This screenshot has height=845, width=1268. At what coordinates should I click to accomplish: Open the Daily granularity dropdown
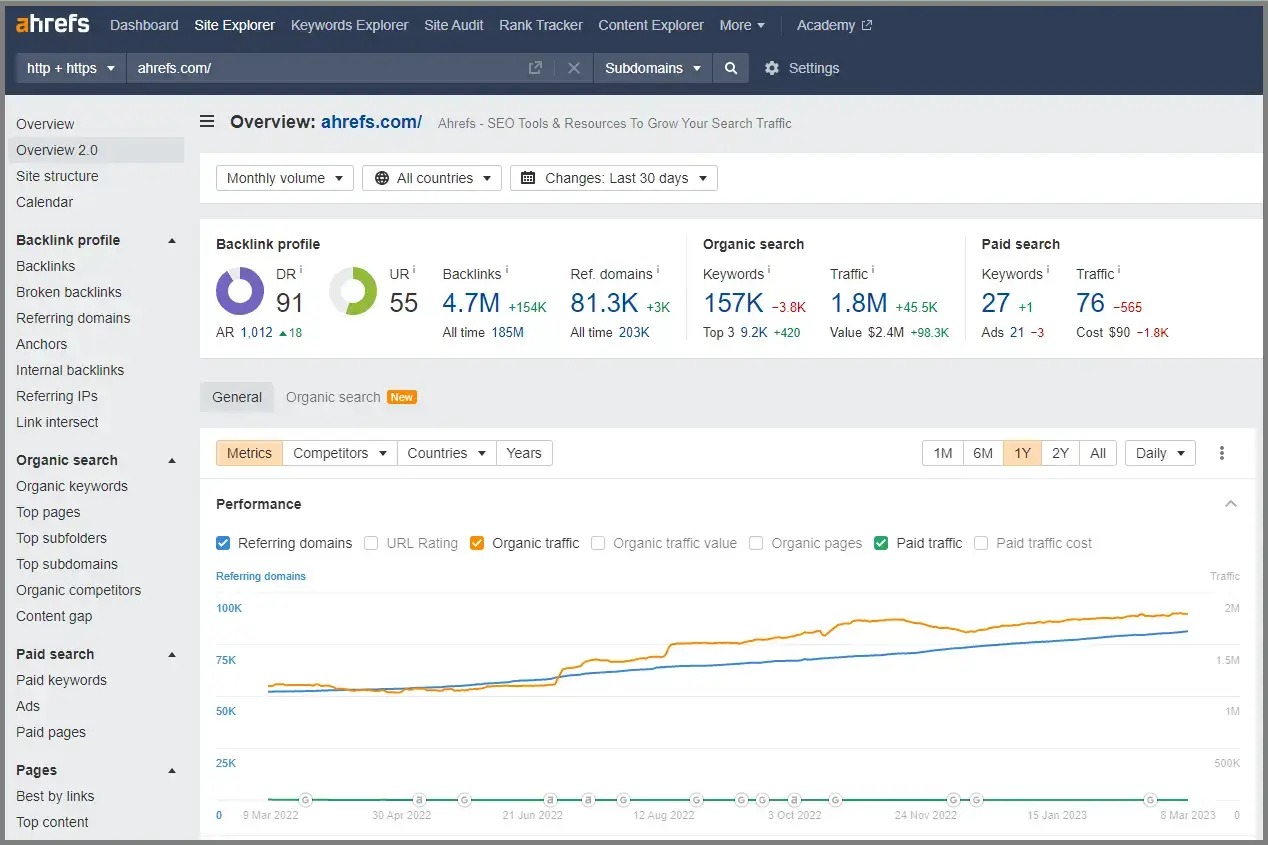click(x=1161, y=453)
